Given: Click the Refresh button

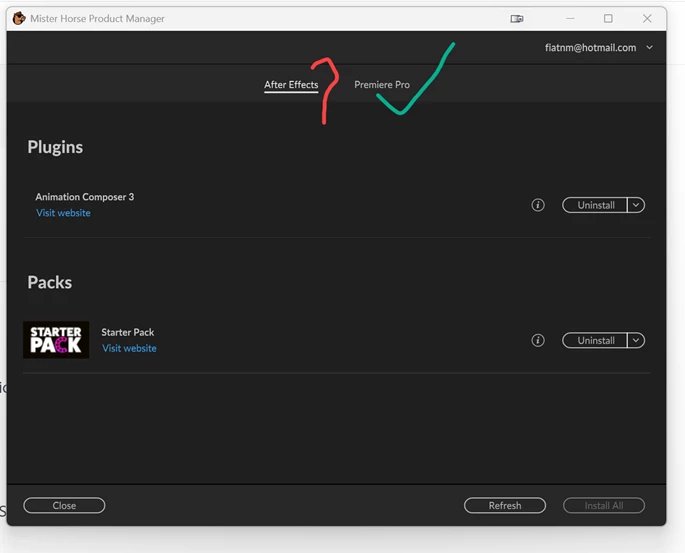Looking at the screenshot, I should click(x=505, y=505).
